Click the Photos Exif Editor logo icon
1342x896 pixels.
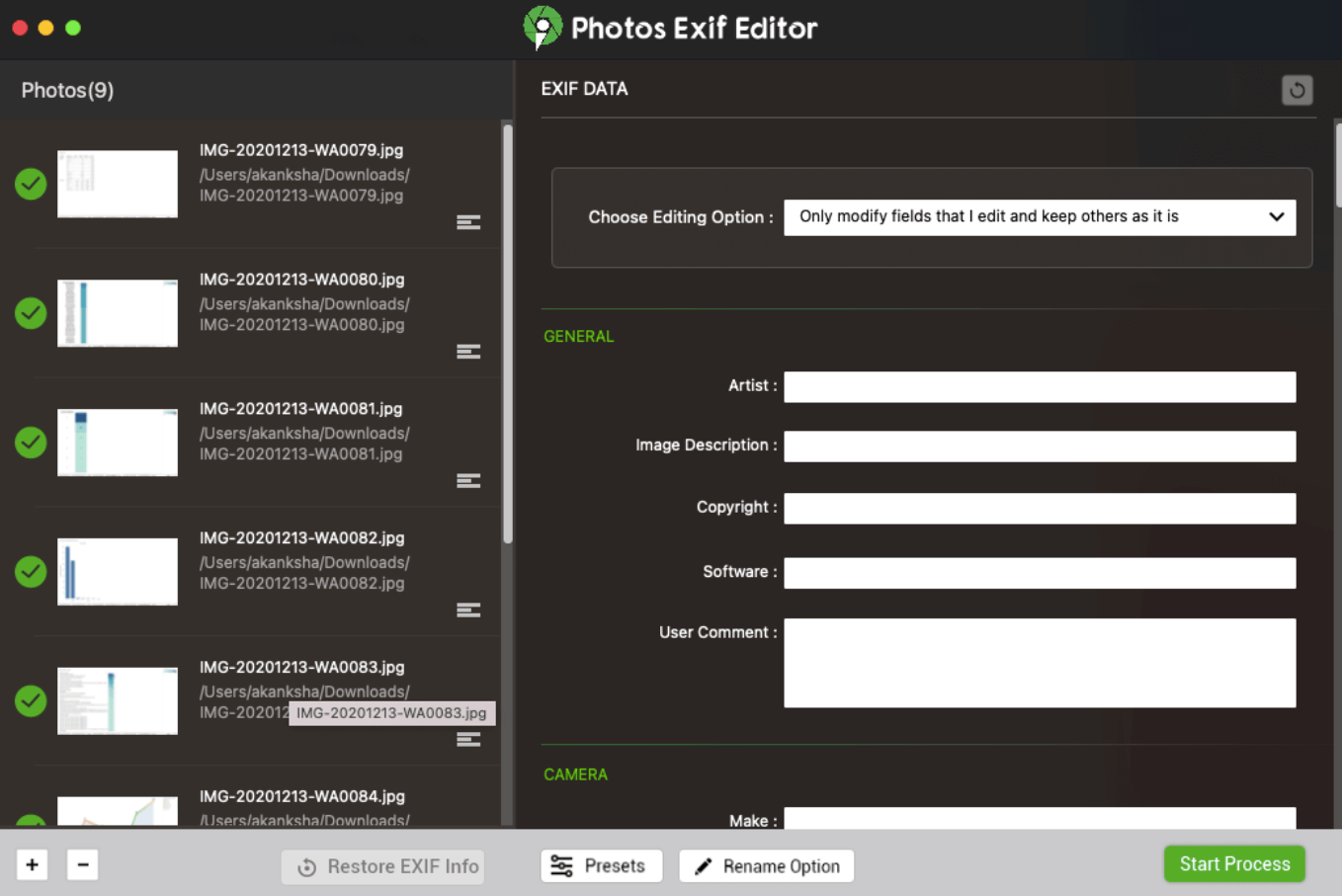pos(542,28)
